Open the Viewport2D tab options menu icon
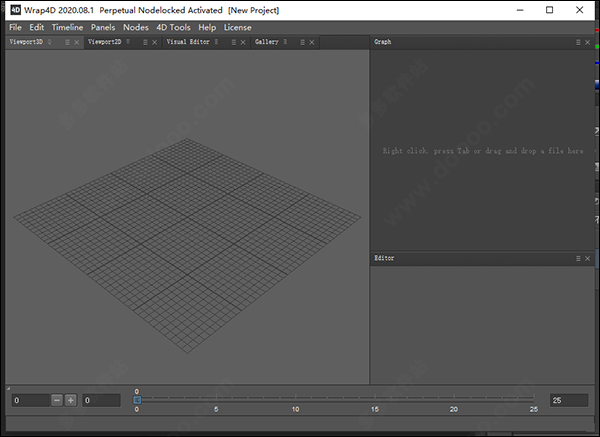The image size is (600, 437). (145, 42)
